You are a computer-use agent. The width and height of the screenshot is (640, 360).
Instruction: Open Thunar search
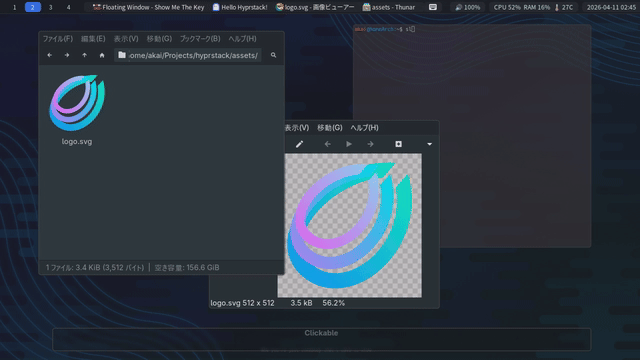273,55
